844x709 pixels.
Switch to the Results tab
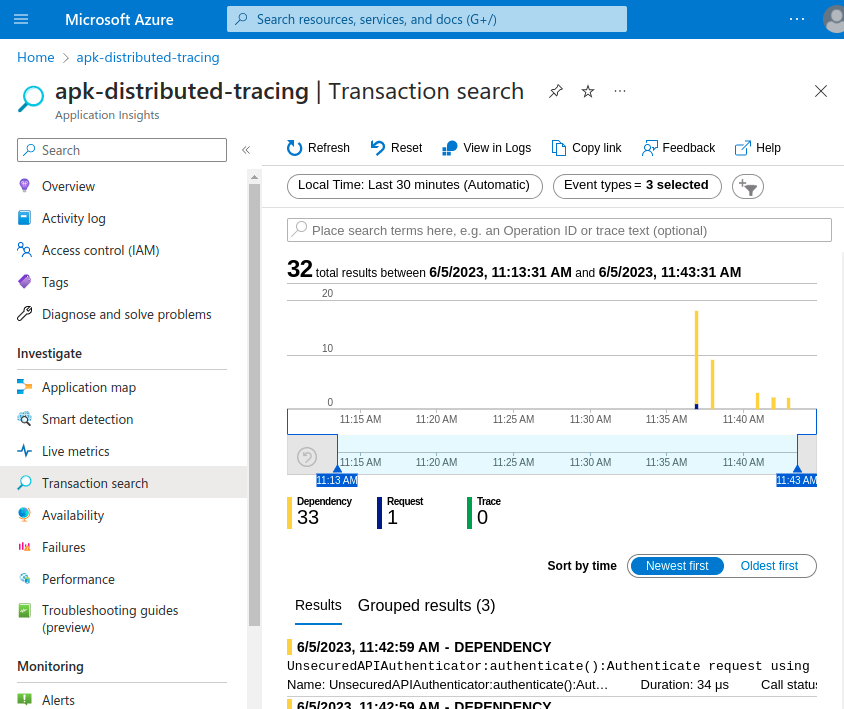[318, 606]
